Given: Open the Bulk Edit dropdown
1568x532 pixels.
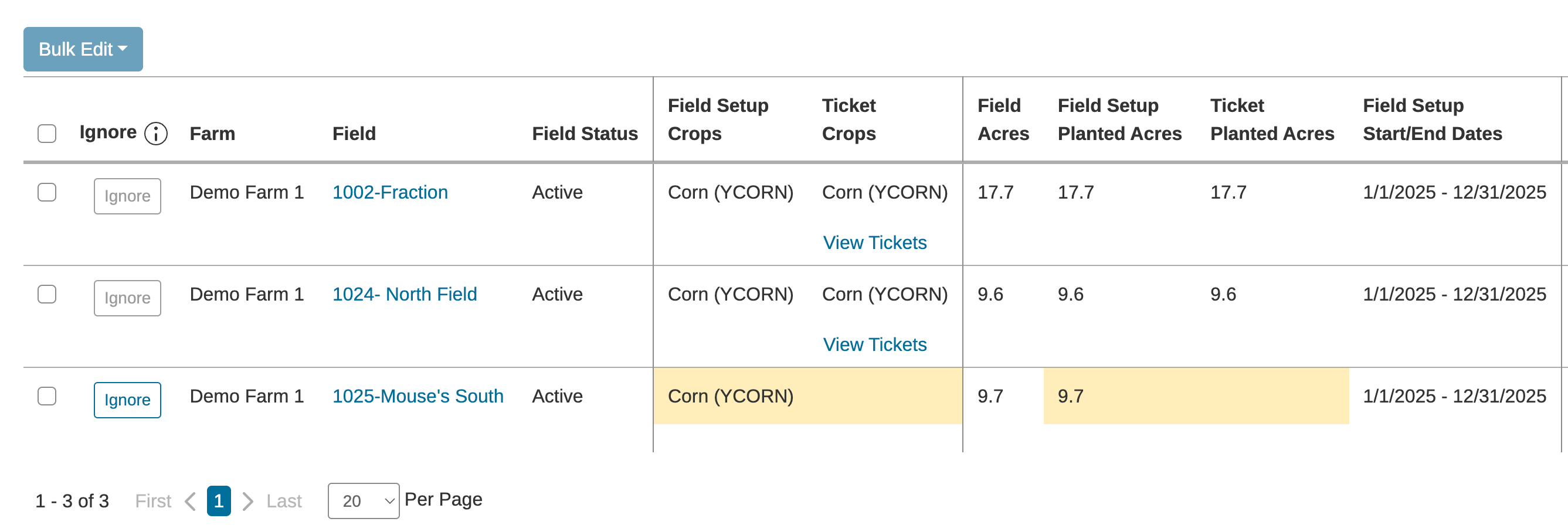Looking at the screenshot, I should pyautogui.click(x=83, y=49).
